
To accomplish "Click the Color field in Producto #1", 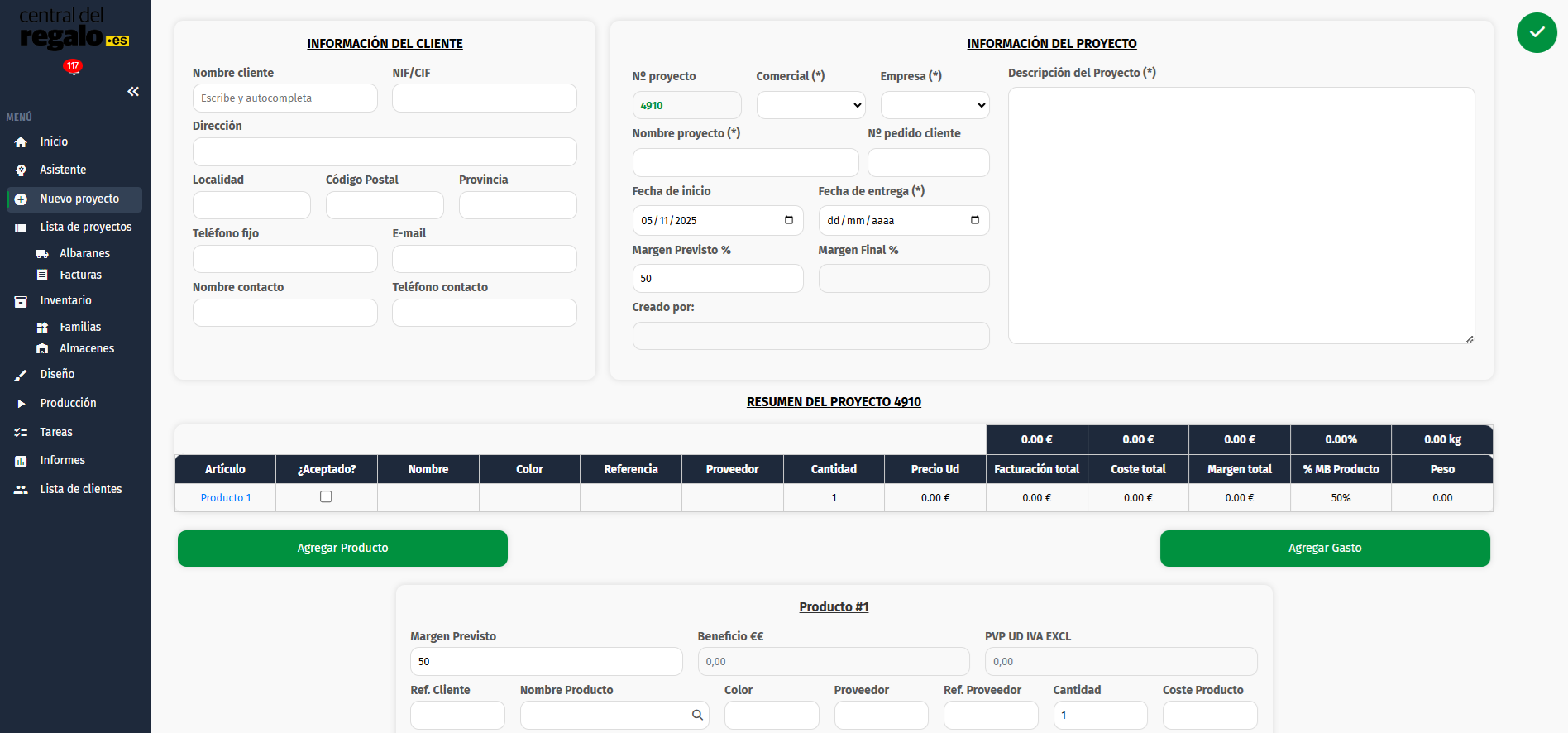I will point(772,715).
